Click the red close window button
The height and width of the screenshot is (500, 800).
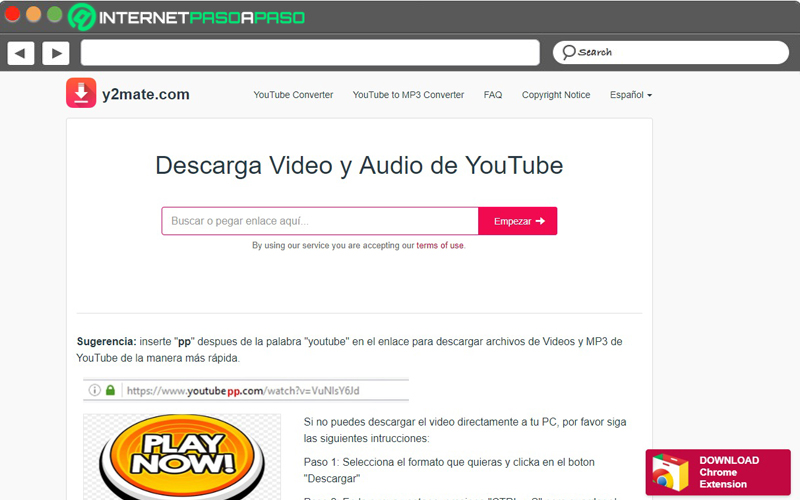[12, 14]
